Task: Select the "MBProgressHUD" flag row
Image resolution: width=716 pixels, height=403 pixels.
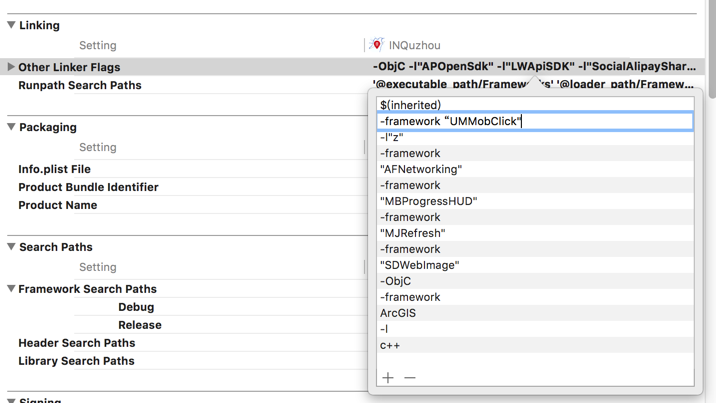Action: [x=428, y=201]
